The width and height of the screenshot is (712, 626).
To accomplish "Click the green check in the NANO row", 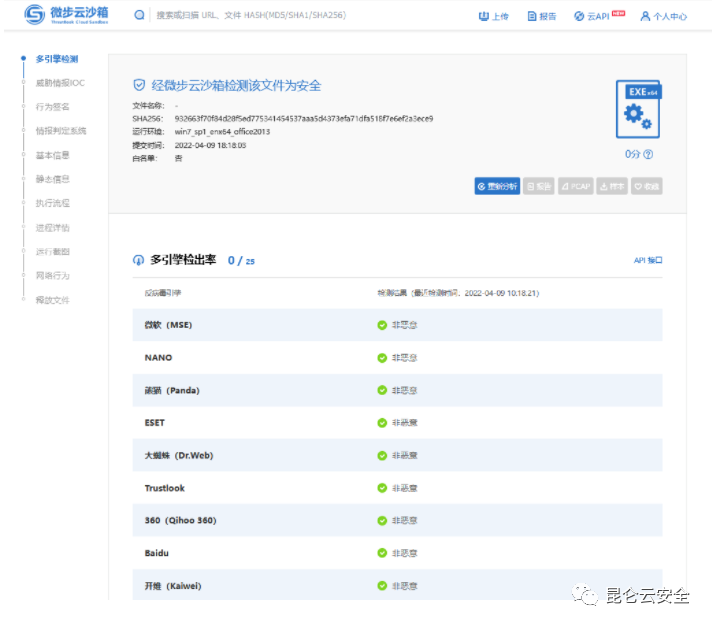I will click(x=382, y=358).
